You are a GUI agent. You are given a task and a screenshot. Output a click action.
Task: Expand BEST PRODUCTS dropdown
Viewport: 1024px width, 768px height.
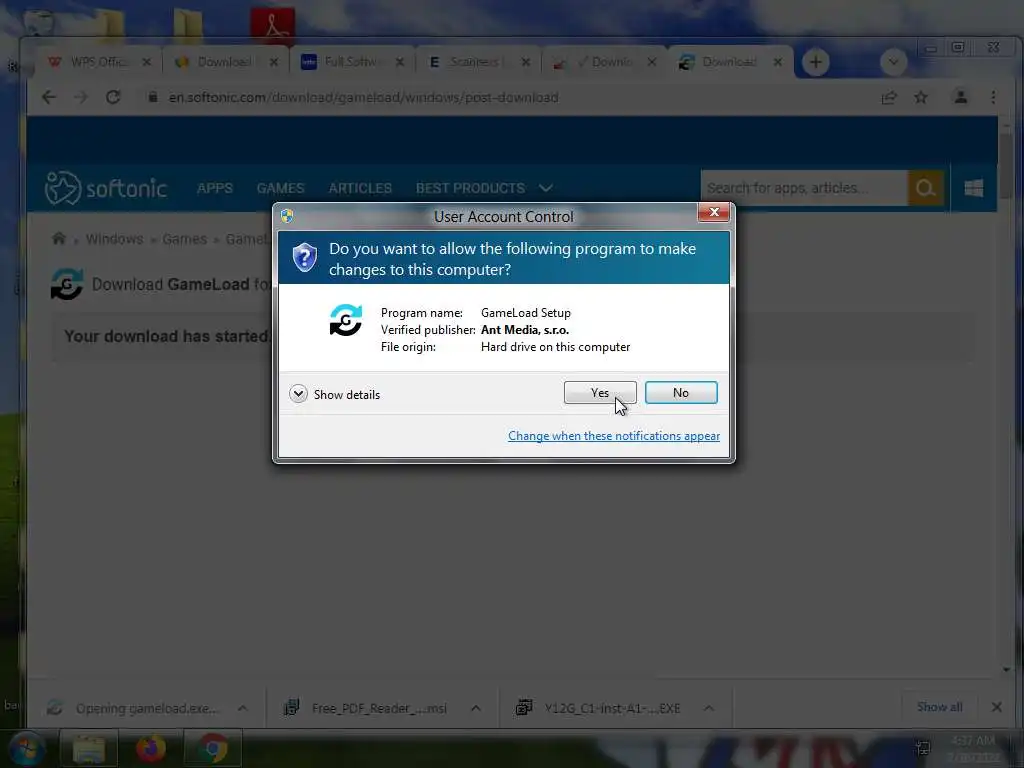point(484,188)
